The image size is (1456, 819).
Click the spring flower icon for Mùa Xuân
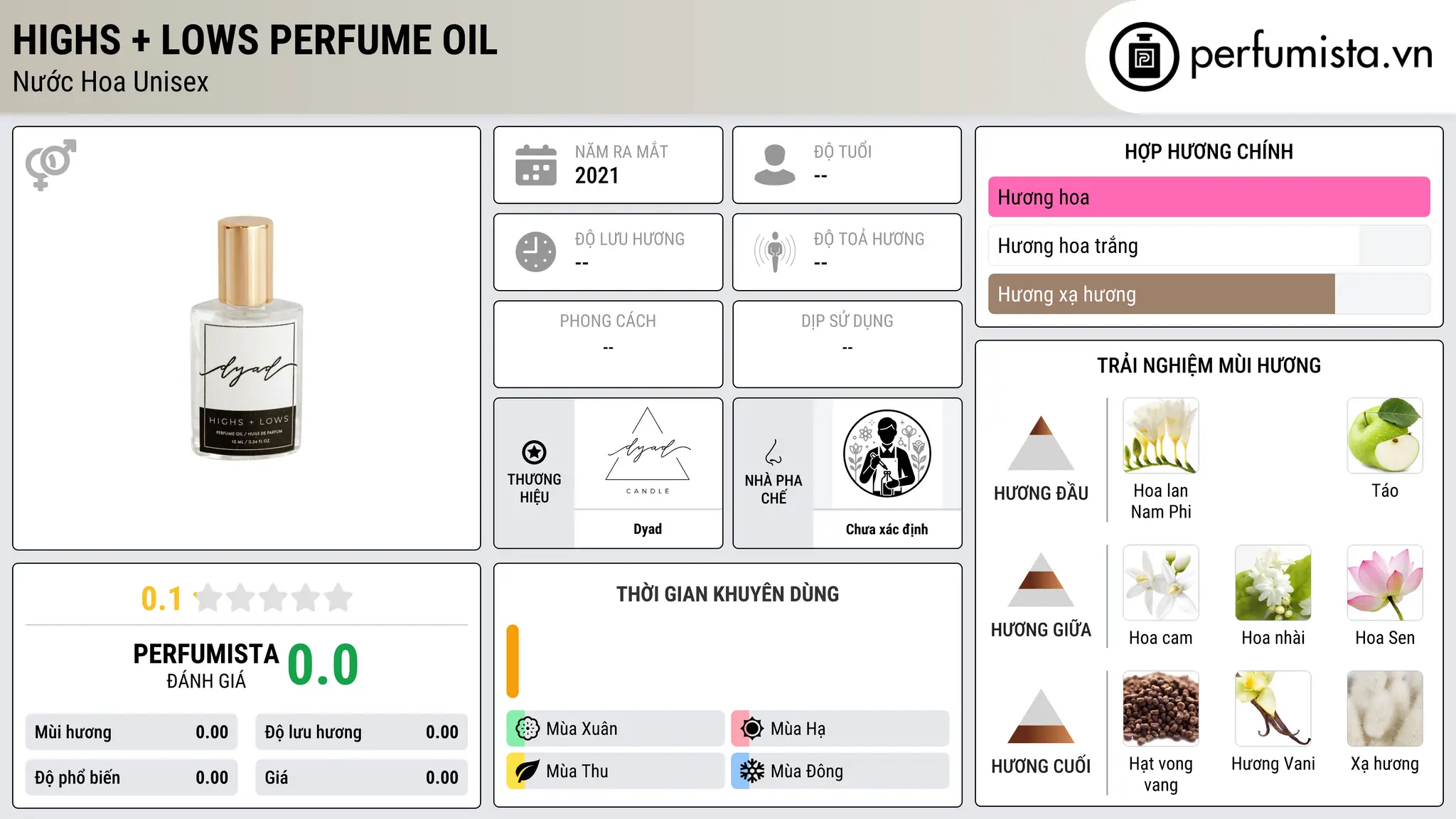(528, 729)
